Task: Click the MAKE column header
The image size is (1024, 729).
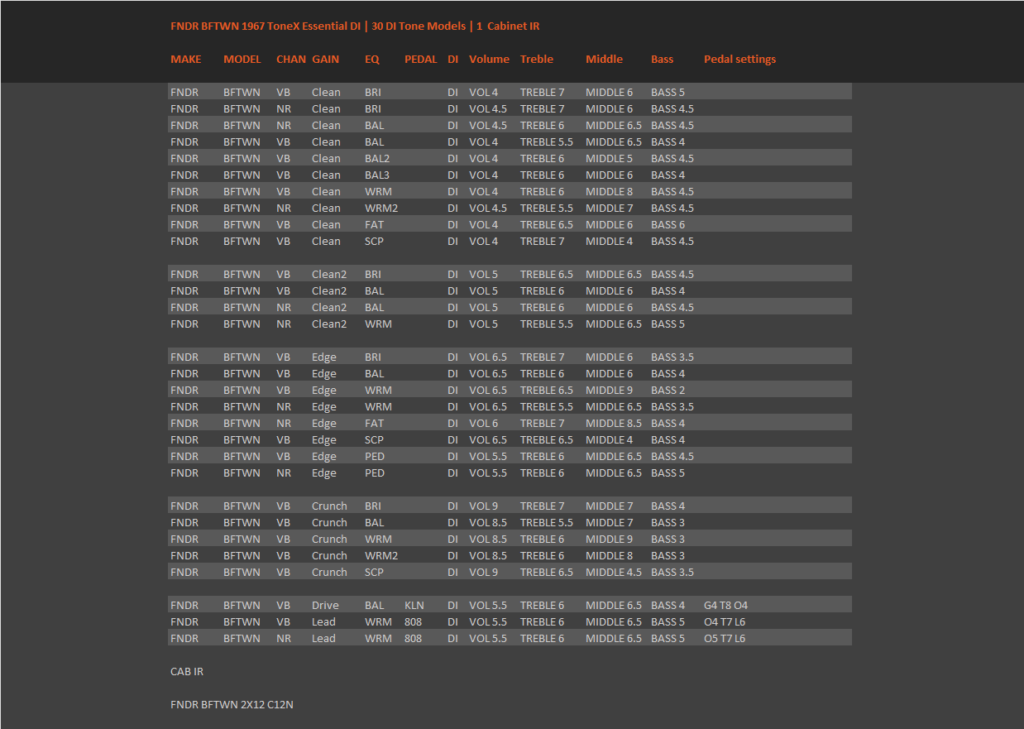Action: pos(185,59)
